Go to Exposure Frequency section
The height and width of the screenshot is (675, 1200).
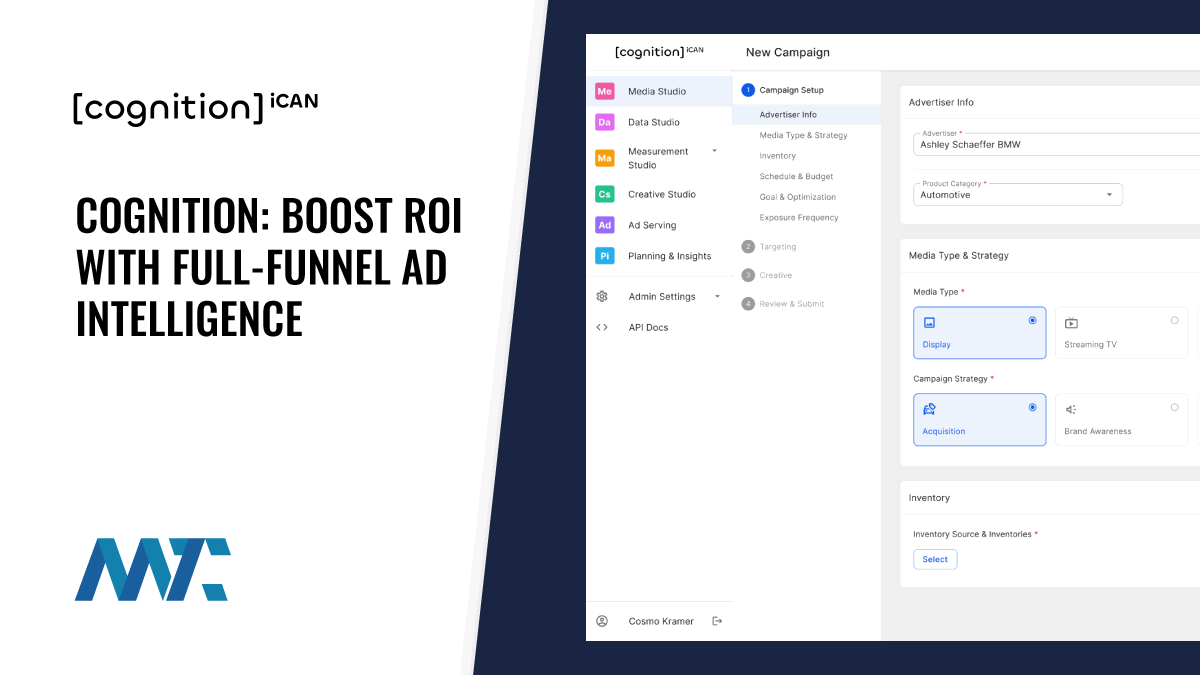799,217
